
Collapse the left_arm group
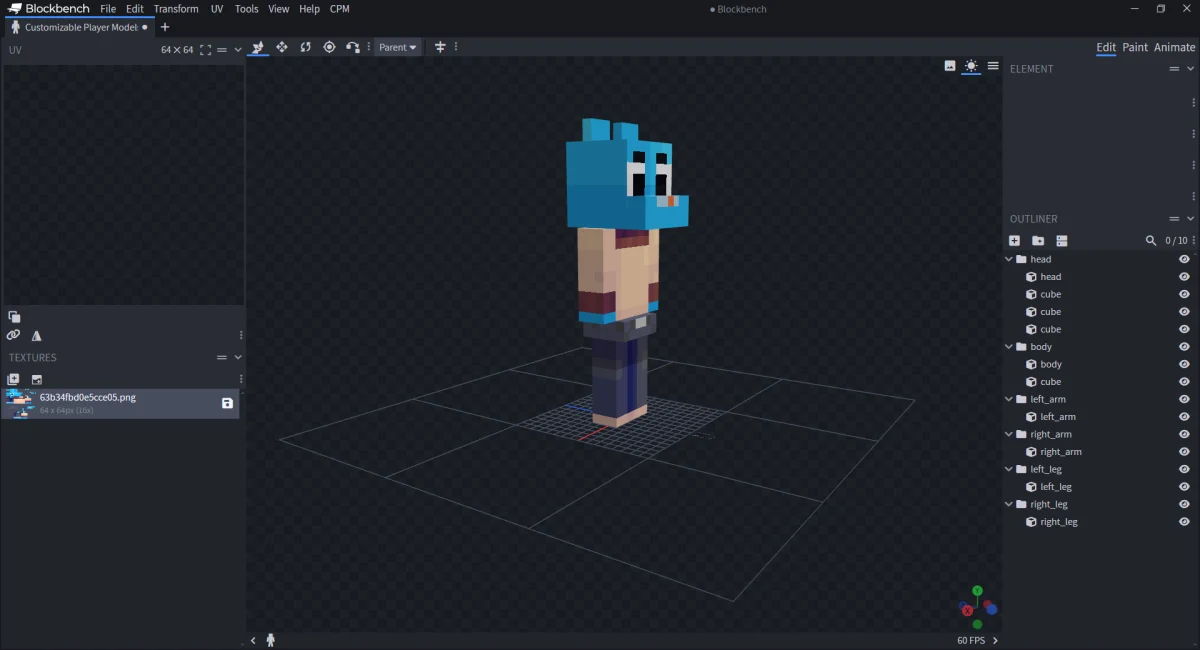(1009, 399)
